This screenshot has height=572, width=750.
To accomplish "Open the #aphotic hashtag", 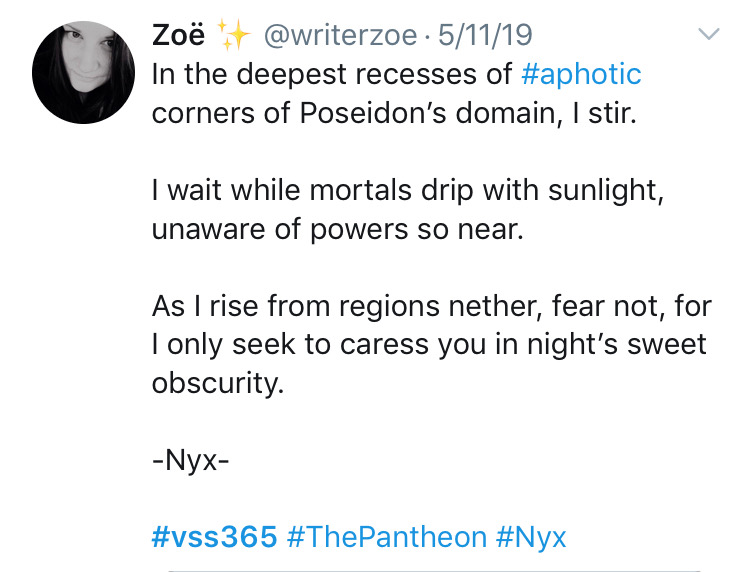I will [x=581, y=75].
